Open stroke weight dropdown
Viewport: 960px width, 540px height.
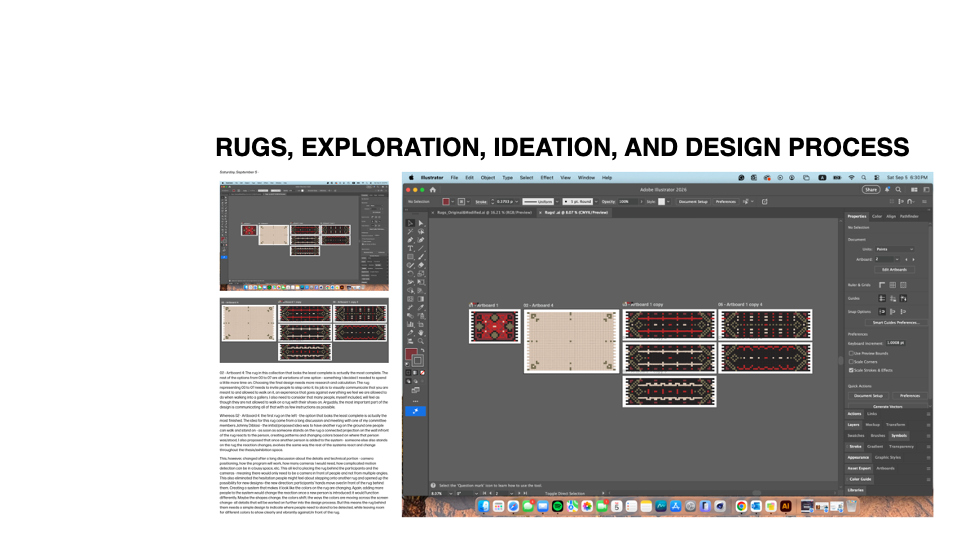516,201
